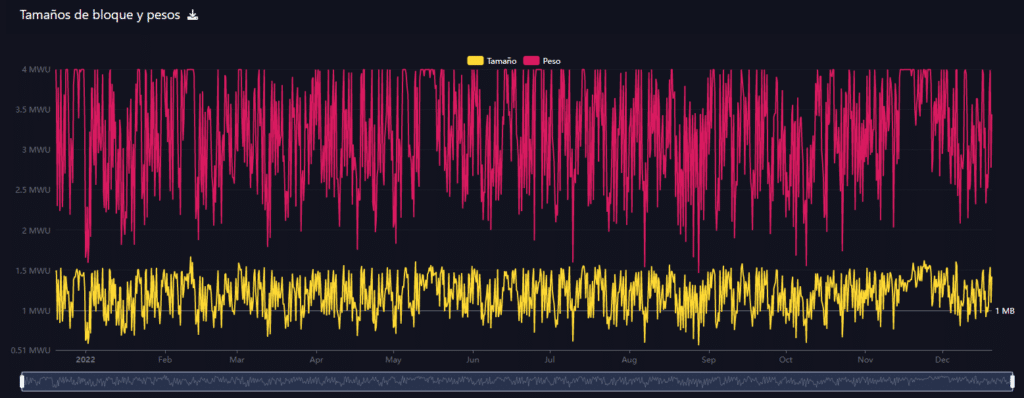
Task: Click the Tamaños de bloque y pesos title
Action: tap(100, 15)
